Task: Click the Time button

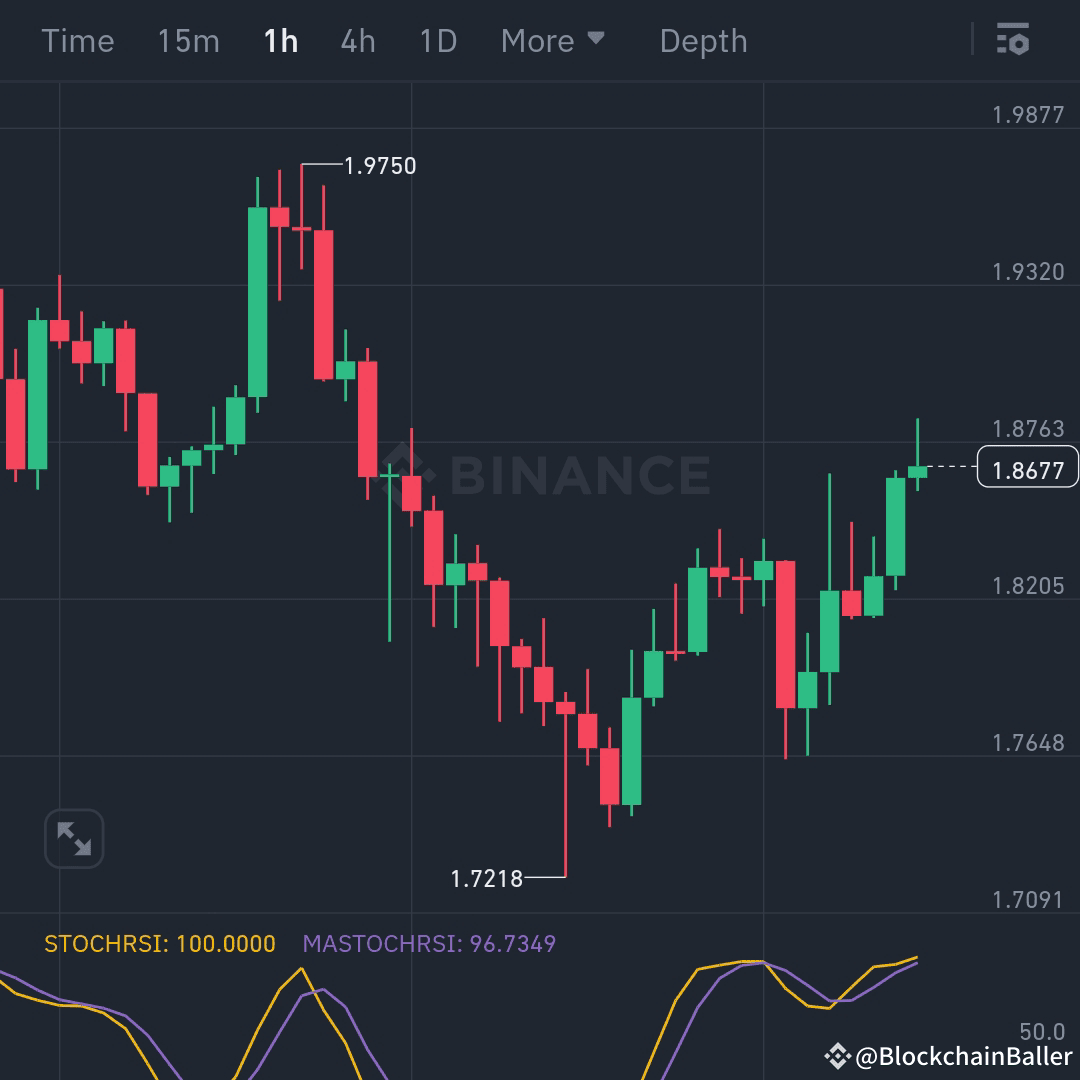Action: point(78,41)
